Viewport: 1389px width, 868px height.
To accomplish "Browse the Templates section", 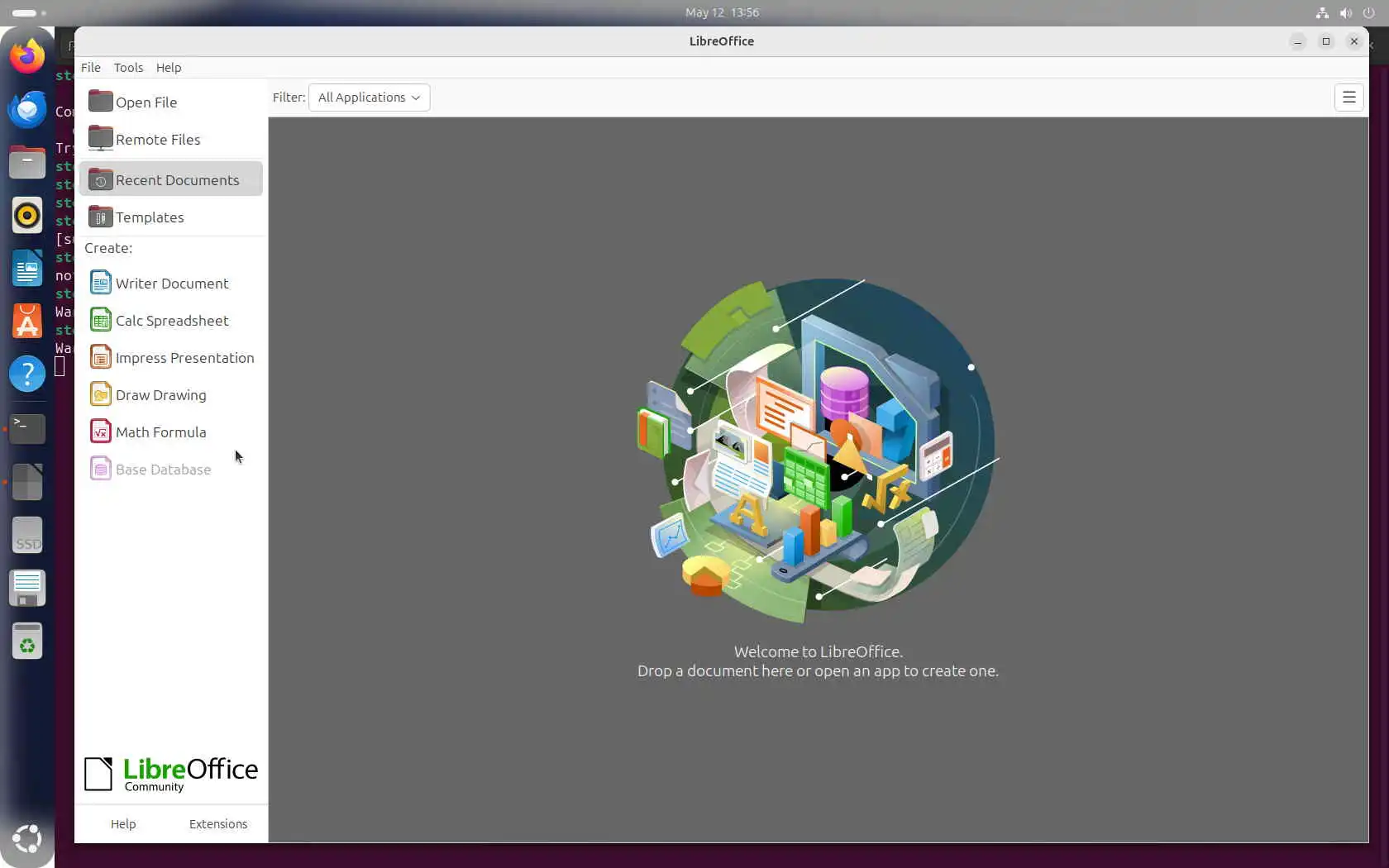I will click(171, 217).
